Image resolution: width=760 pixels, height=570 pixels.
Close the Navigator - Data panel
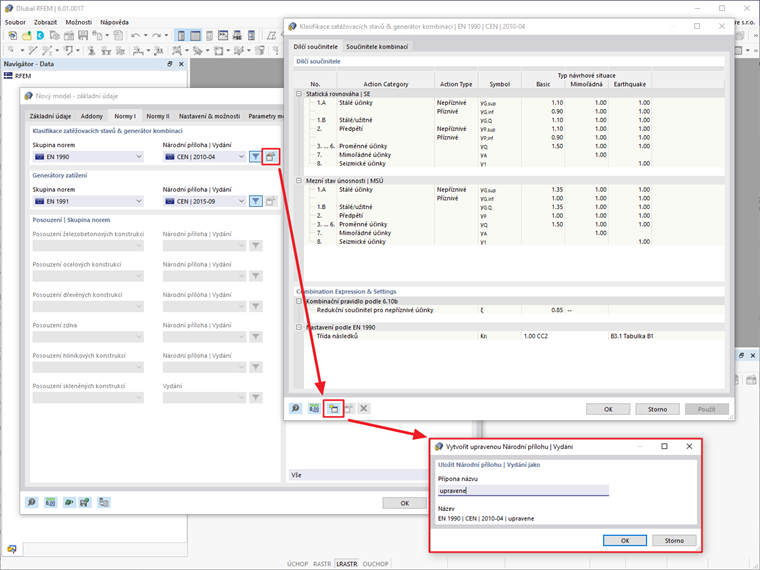coord(181,64)
